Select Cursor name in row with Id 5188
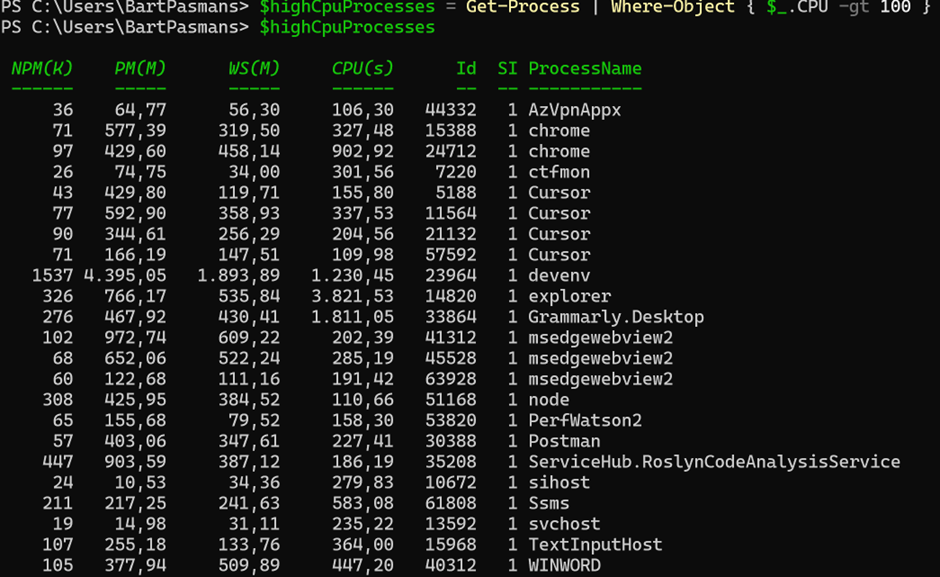Viewport: 940px width, 577px height. pos(559,193)
